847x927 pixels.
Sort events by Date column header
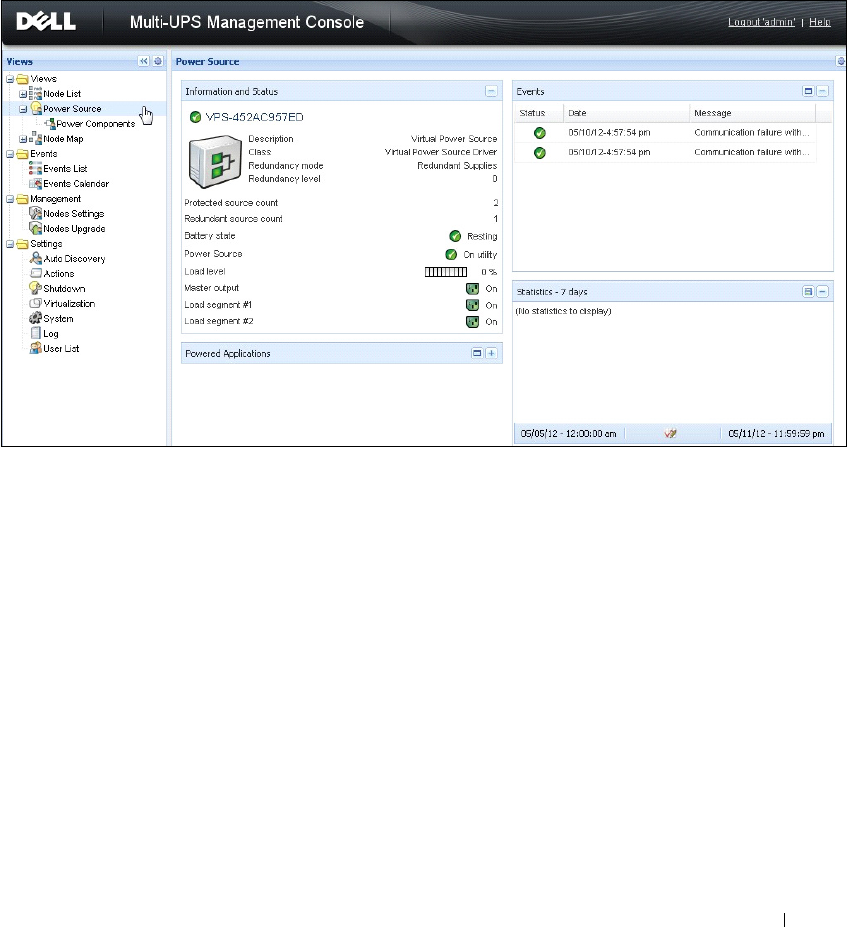[626, 113]
